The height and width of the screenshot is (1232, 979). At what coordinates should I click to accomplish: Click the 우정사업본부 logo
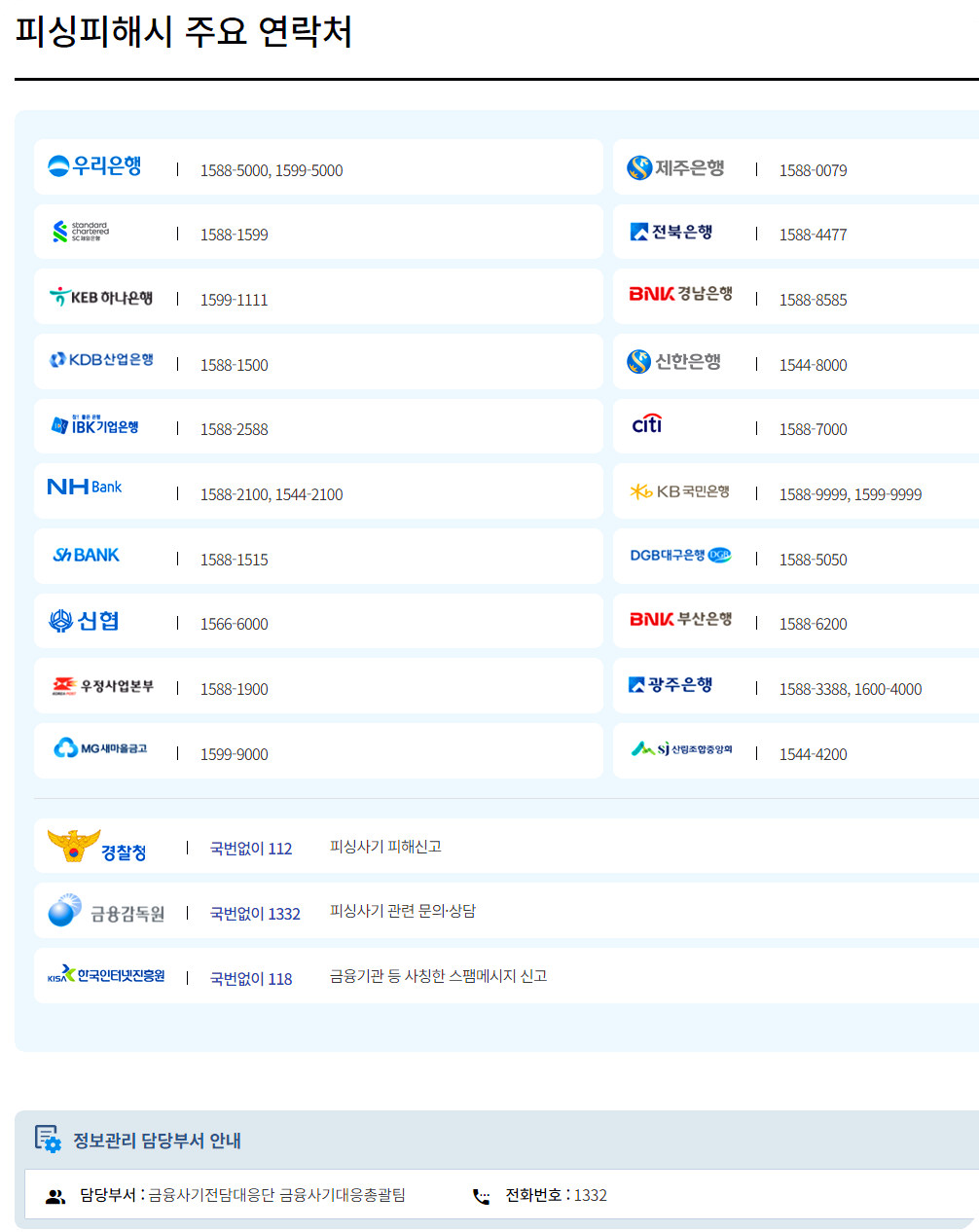tap(102, 686)
